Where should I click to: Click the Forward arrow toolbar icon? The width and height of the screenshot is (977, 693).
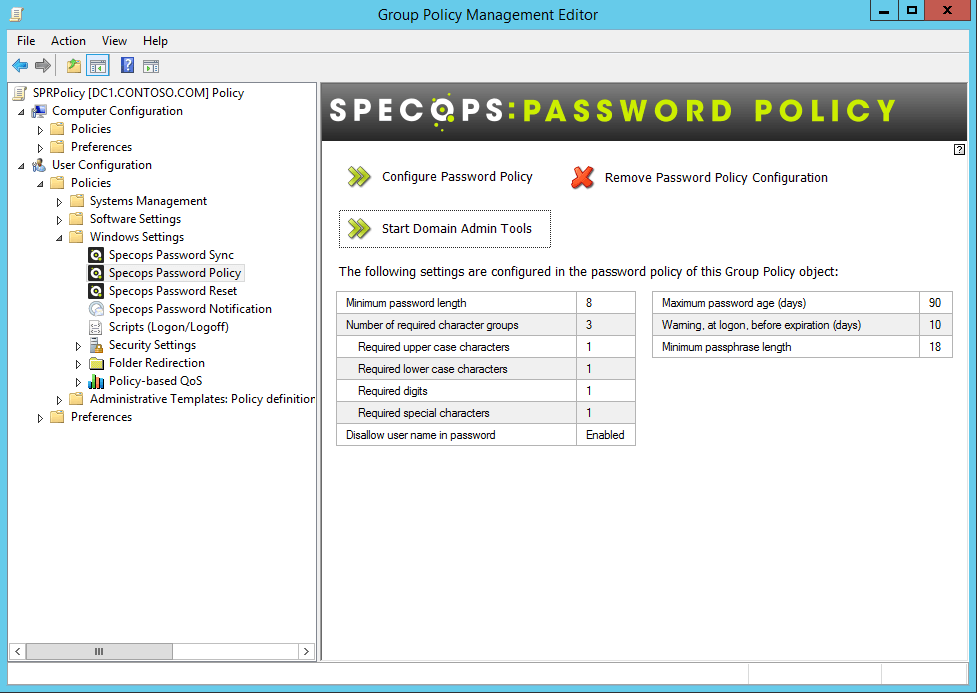pos(43,65)
